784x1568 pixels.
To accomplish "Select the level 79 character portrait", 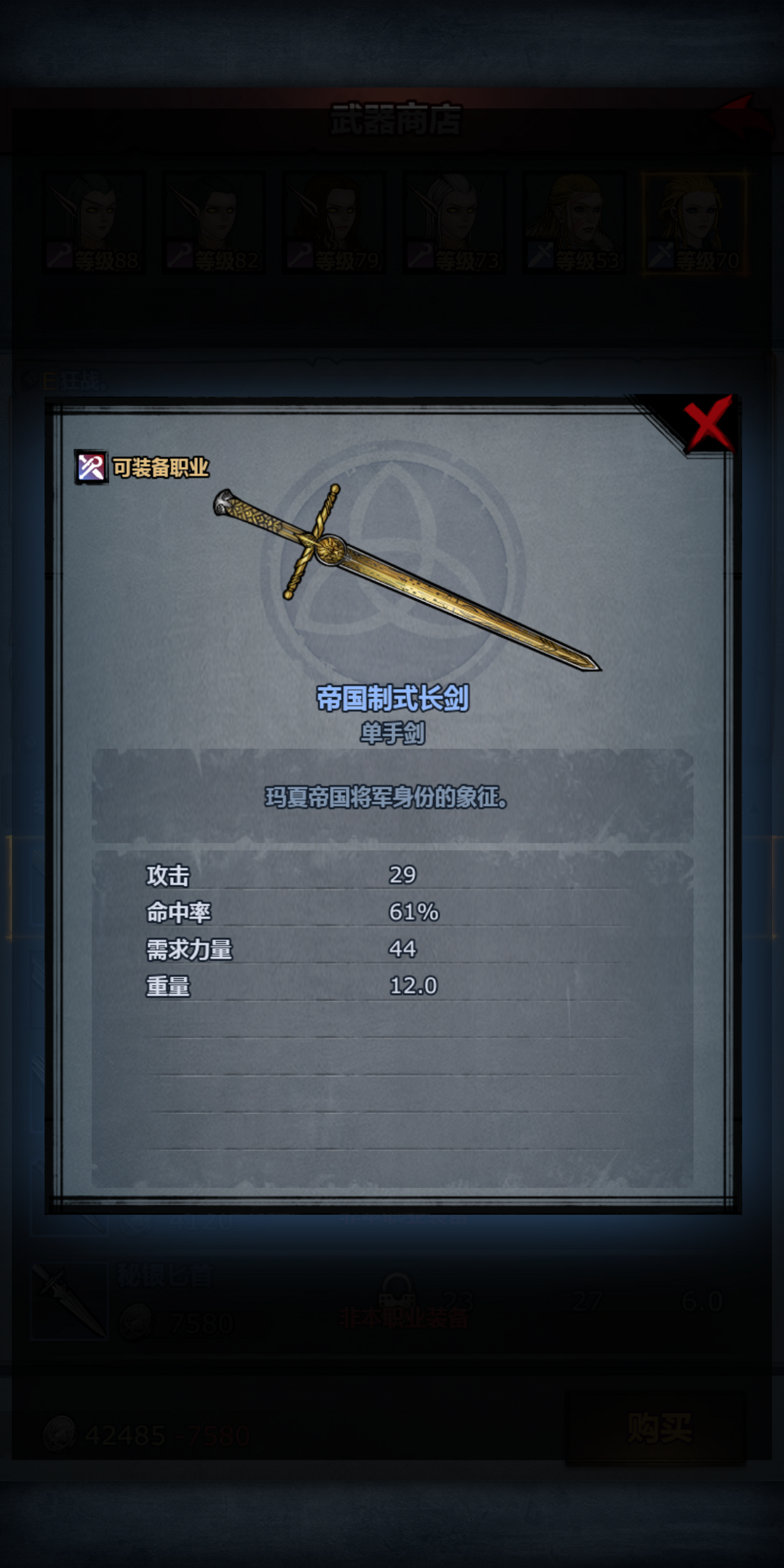I will pos(334,223).
